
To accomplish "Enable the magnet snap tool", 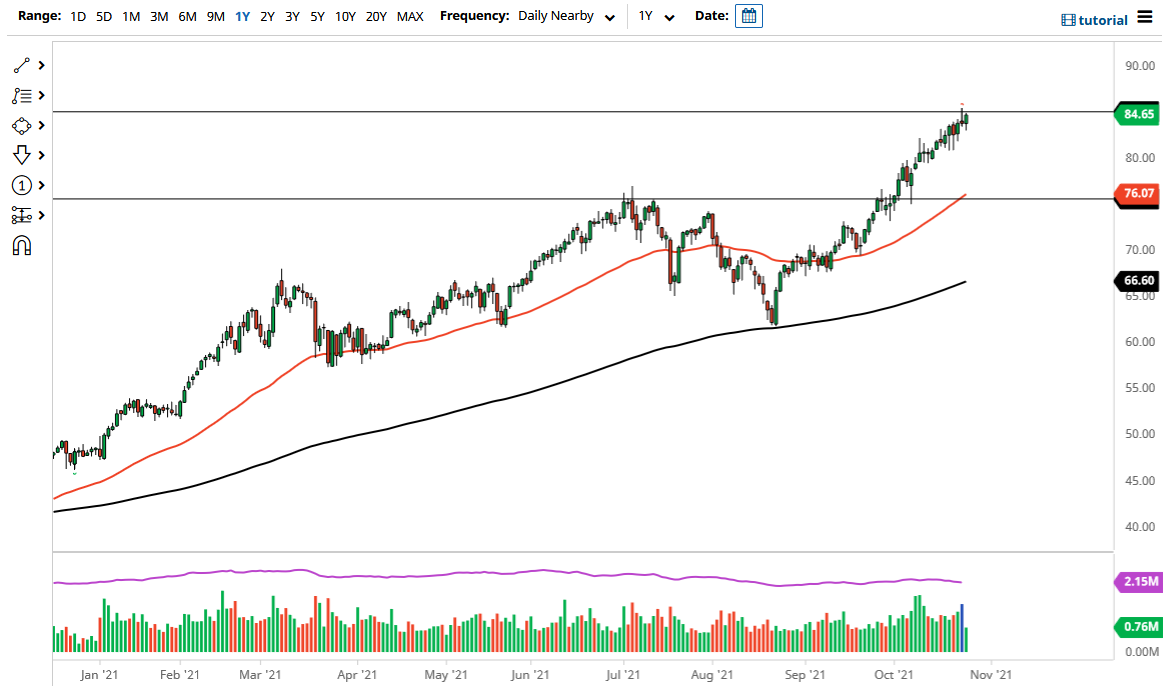I will 21,245.
